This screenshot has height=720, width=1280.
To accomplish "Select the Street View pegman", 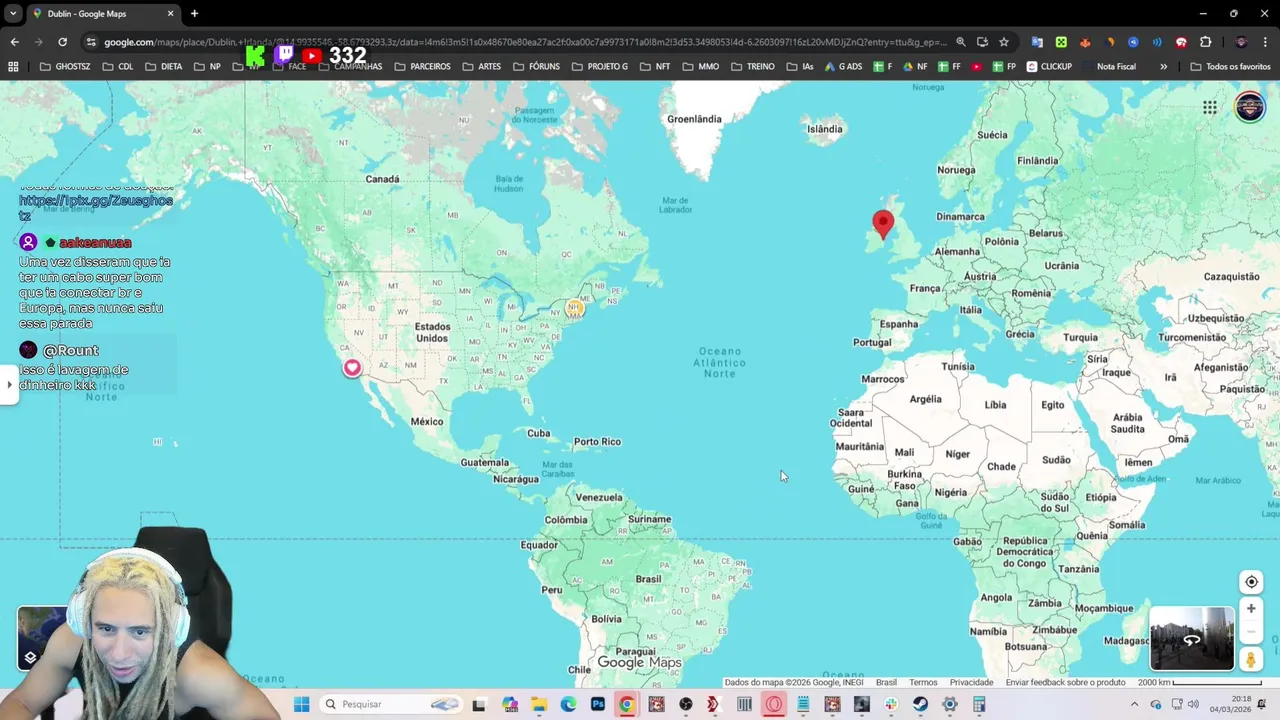I will [x=1251, y=659].
